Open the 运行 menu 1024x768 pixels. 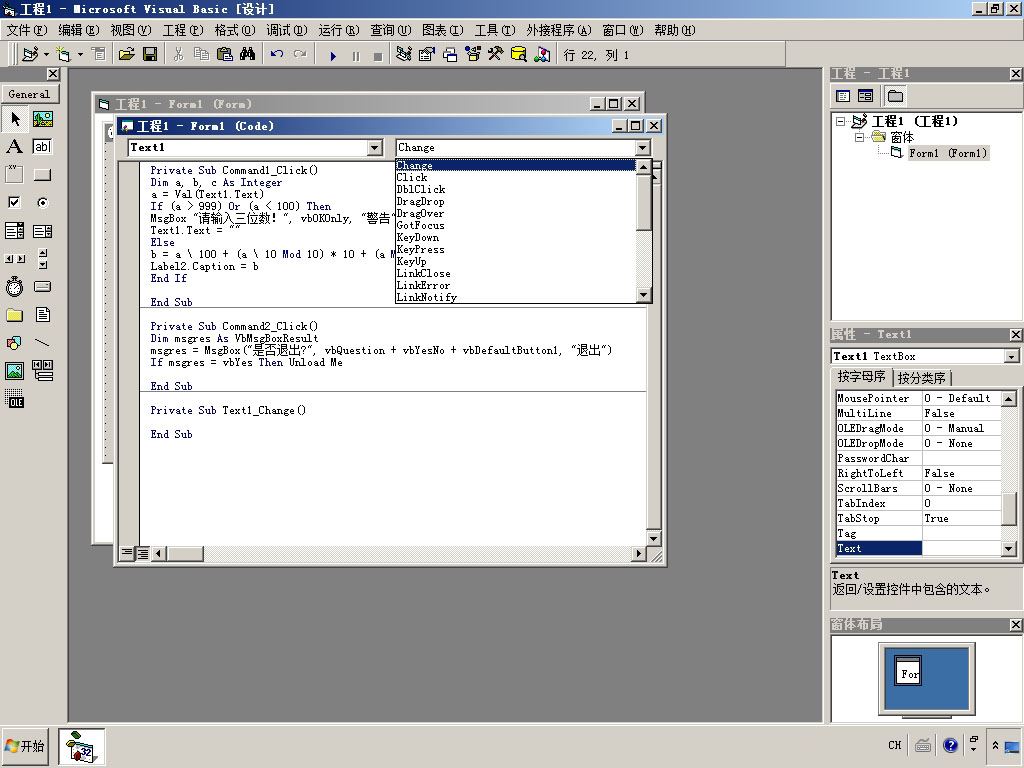pyautogui.click(x=338, y=30)
